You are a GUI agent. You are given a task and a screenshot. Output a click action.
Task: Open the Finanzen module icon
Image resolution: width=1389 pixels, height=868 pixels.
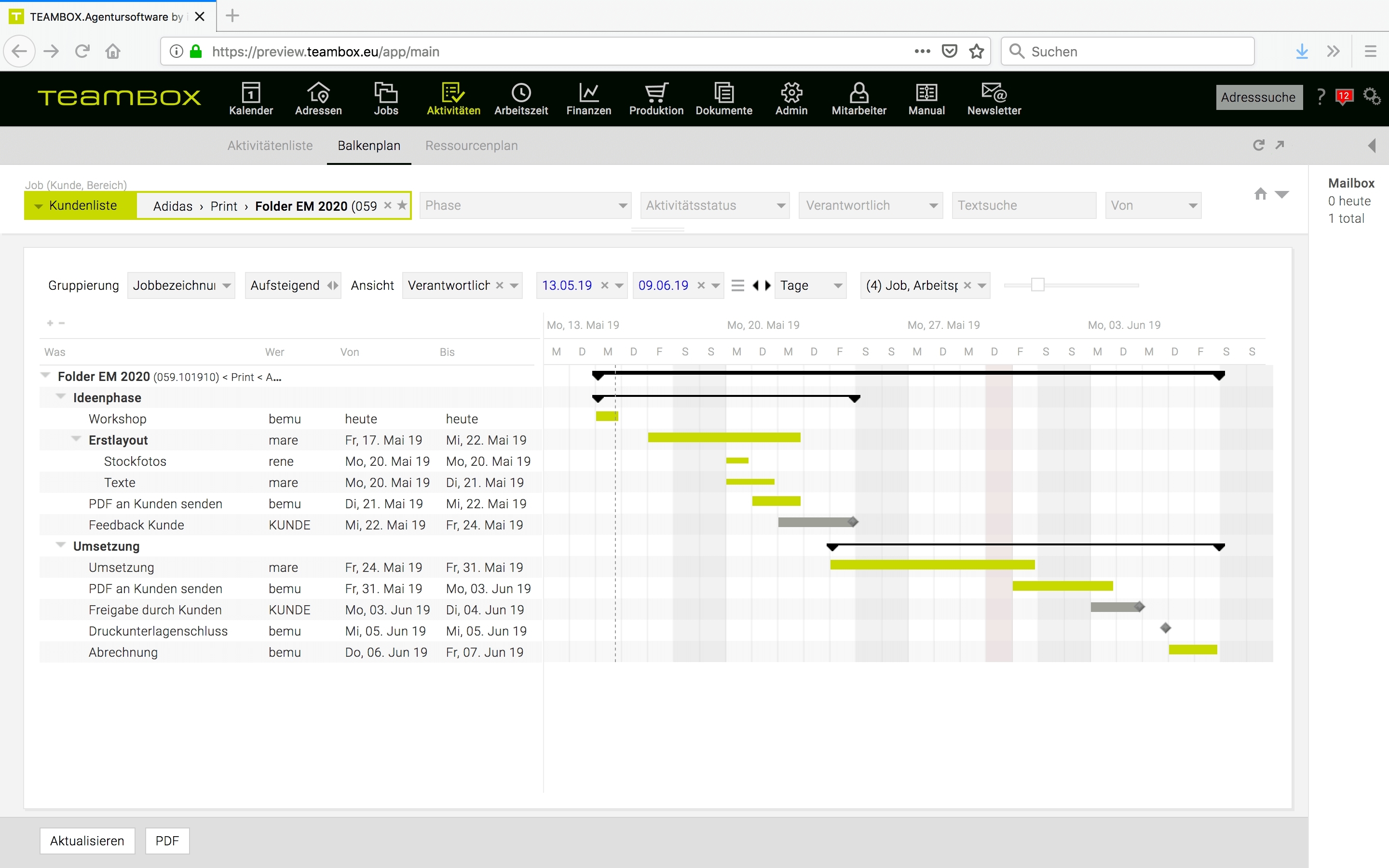click(x=588, y=93)
